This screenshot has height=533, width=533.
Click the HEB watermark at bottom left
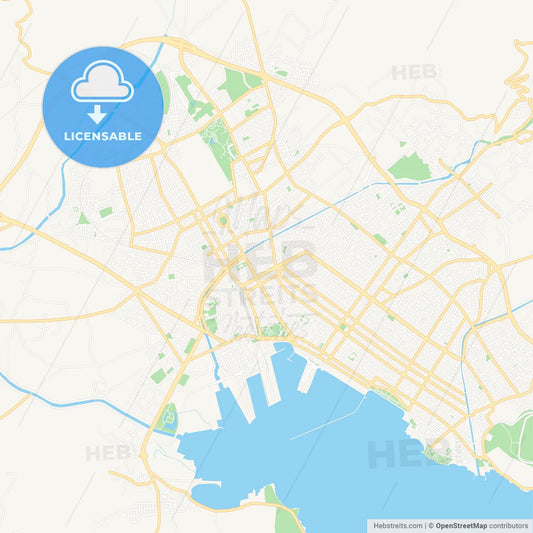[x=108, y=453]
